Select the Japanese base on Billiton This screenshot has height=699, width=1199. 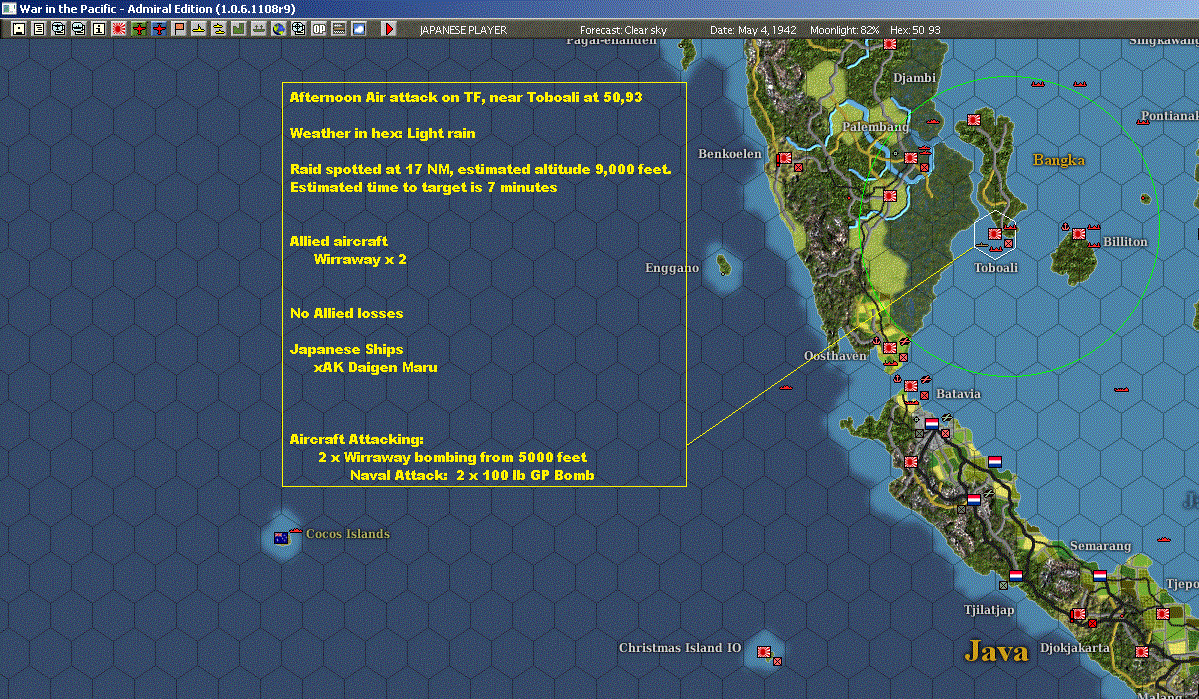[1079, 234]
